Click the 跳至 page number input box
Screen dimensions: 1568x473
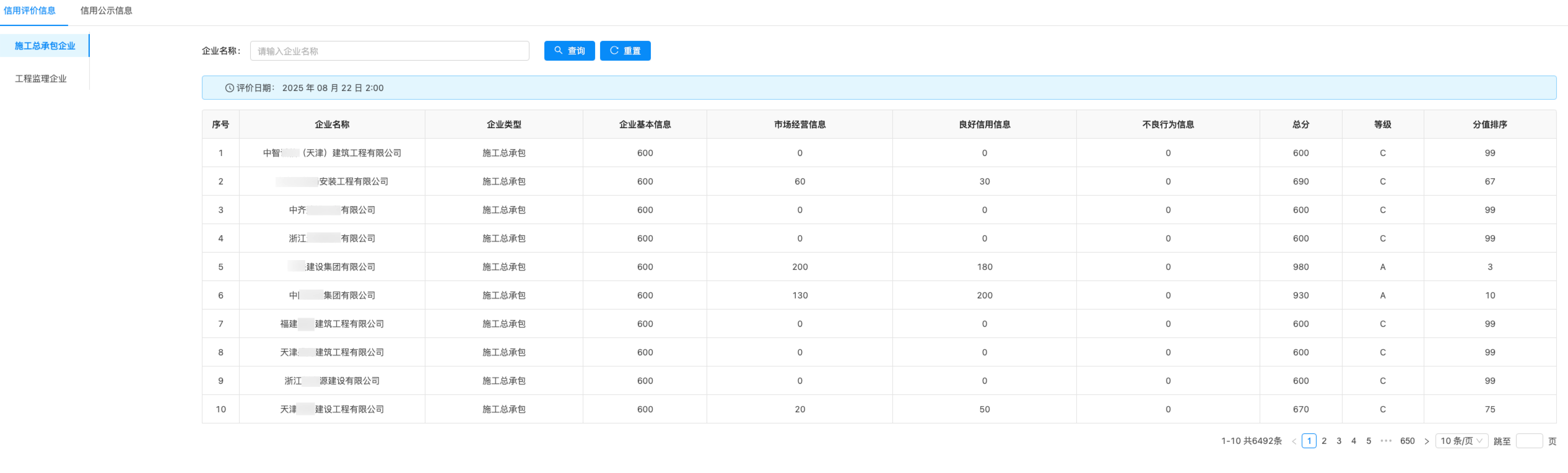[x=1529, y=441]
